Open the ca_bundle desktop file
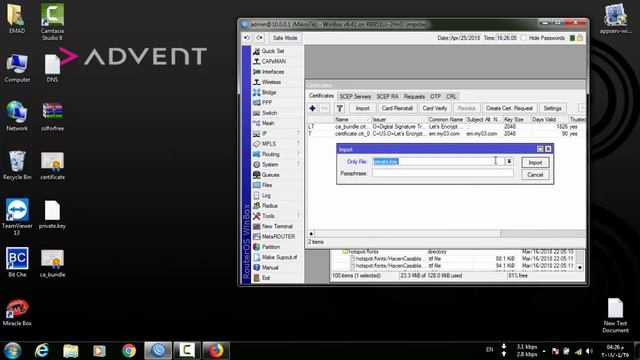 52,263
